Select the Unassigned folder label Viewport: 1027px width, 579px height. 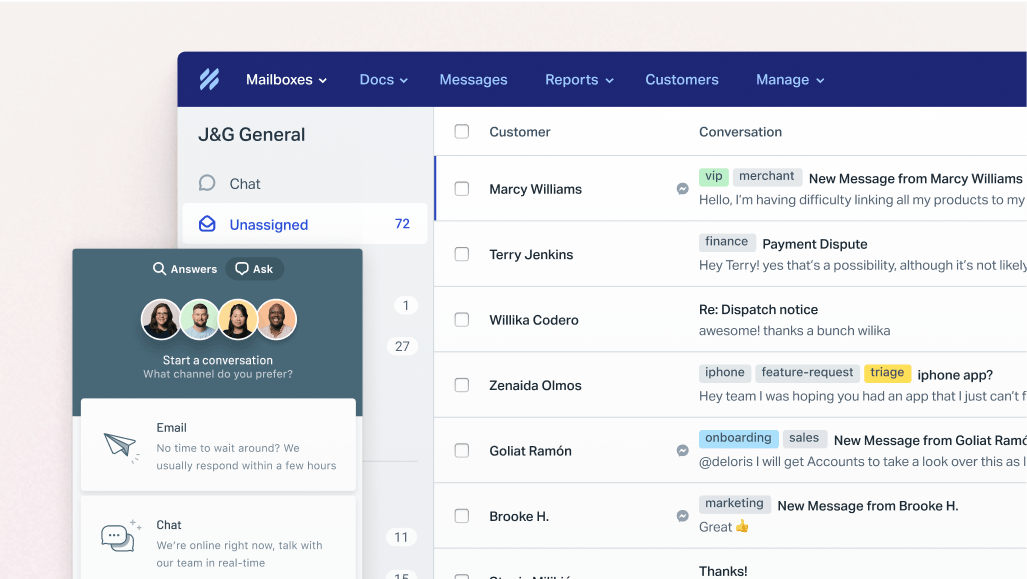point(269,225)
